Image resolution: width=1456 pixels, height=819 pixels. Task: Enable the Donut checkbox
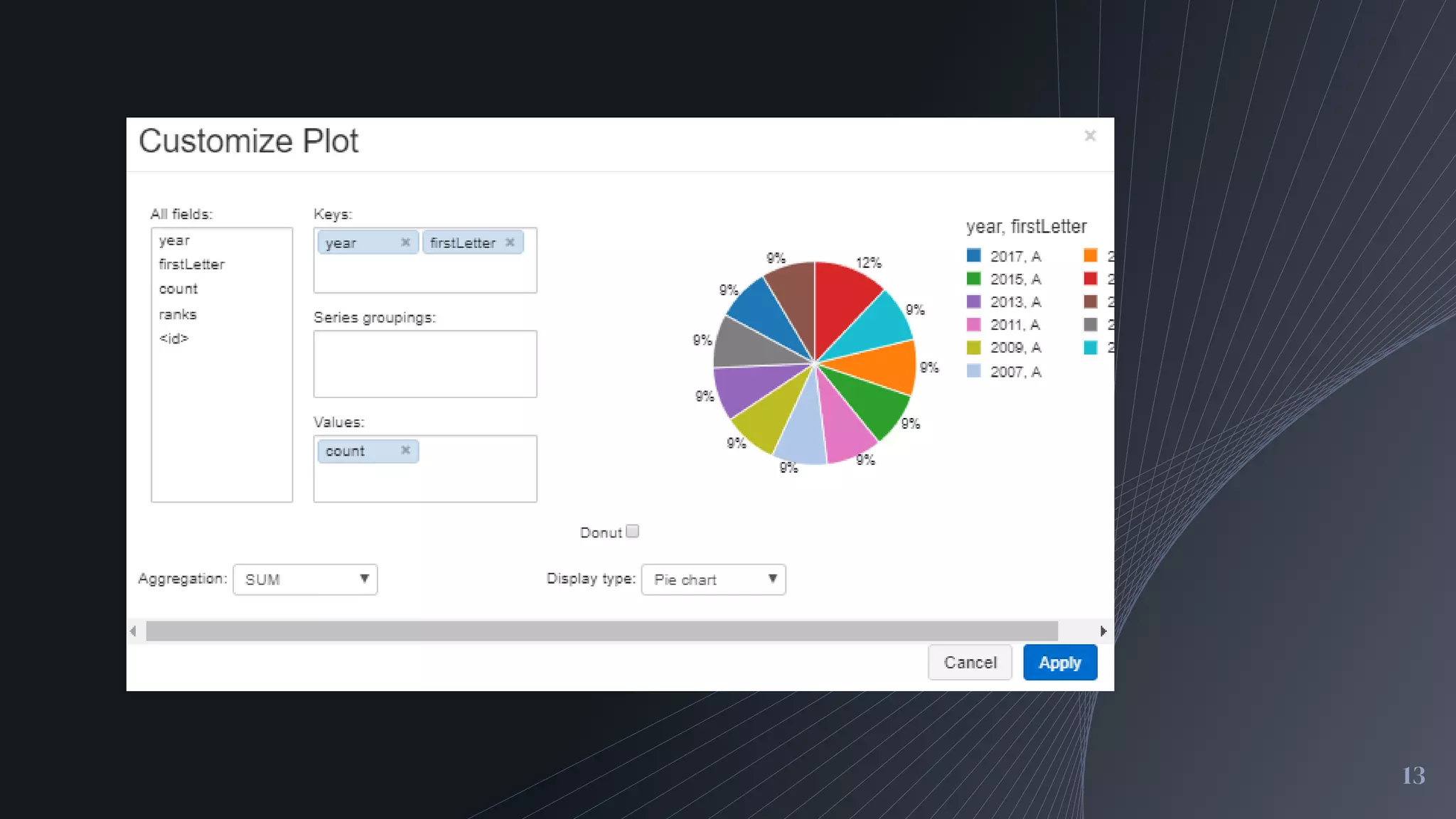[633, 531]
